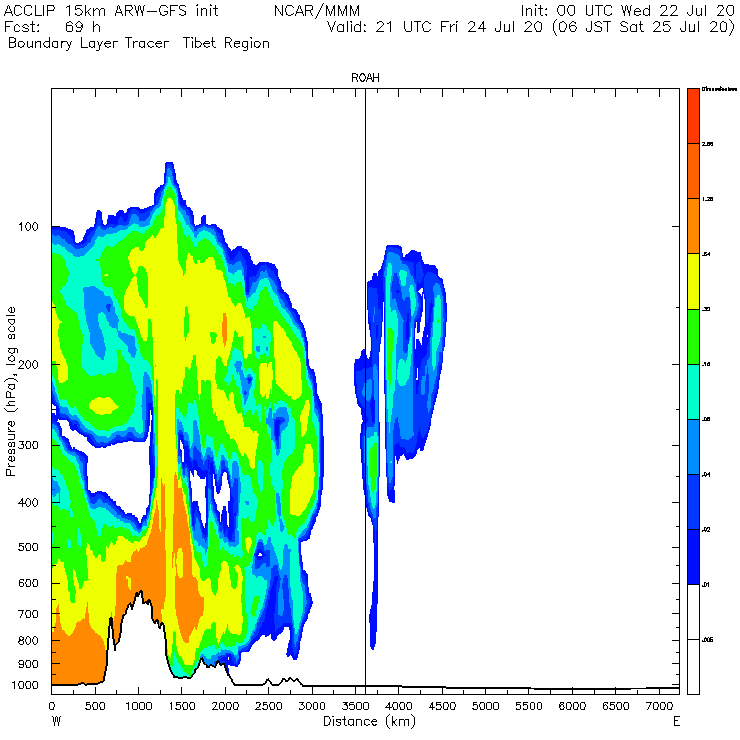Image resolution: width=740 pixels, height=740 pixels.
Task: Click the 'NCAR/MMM' header text
Action: click(x=317, y=11)
